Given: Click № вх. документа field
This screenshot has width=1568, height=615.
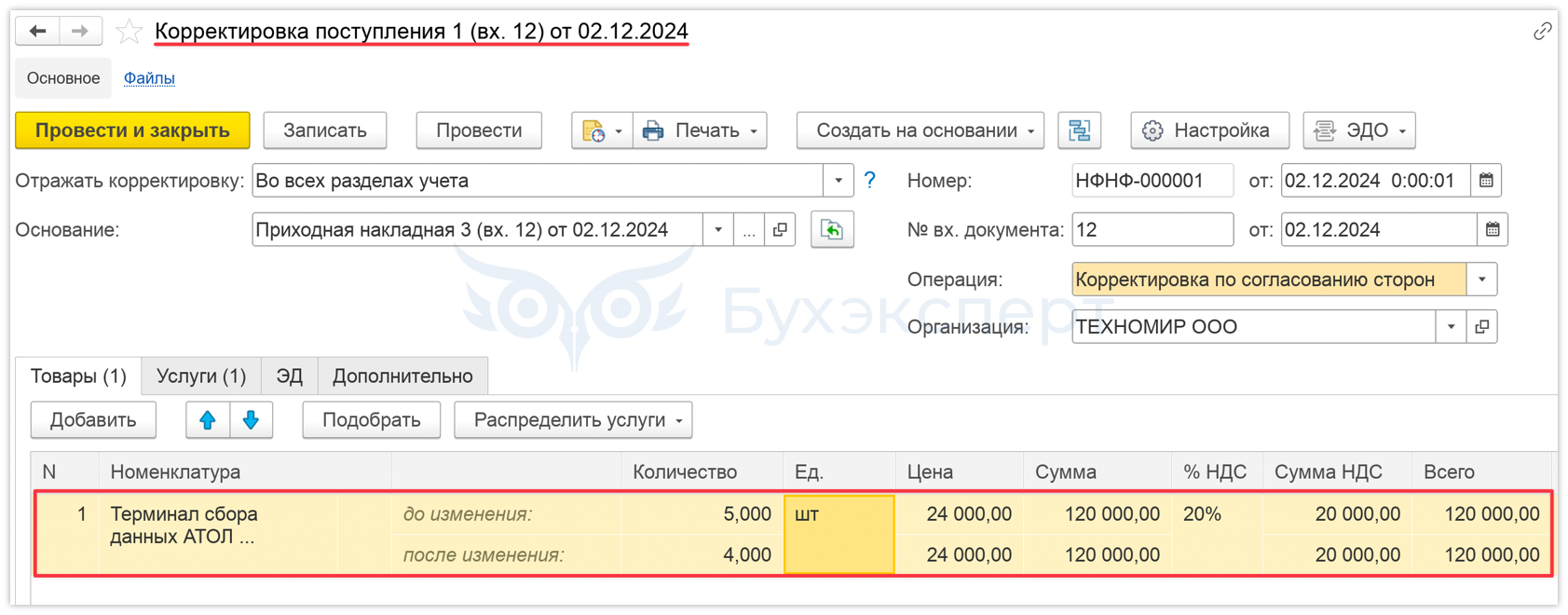Looking at the screenshot, I should tap(1152, 230).
